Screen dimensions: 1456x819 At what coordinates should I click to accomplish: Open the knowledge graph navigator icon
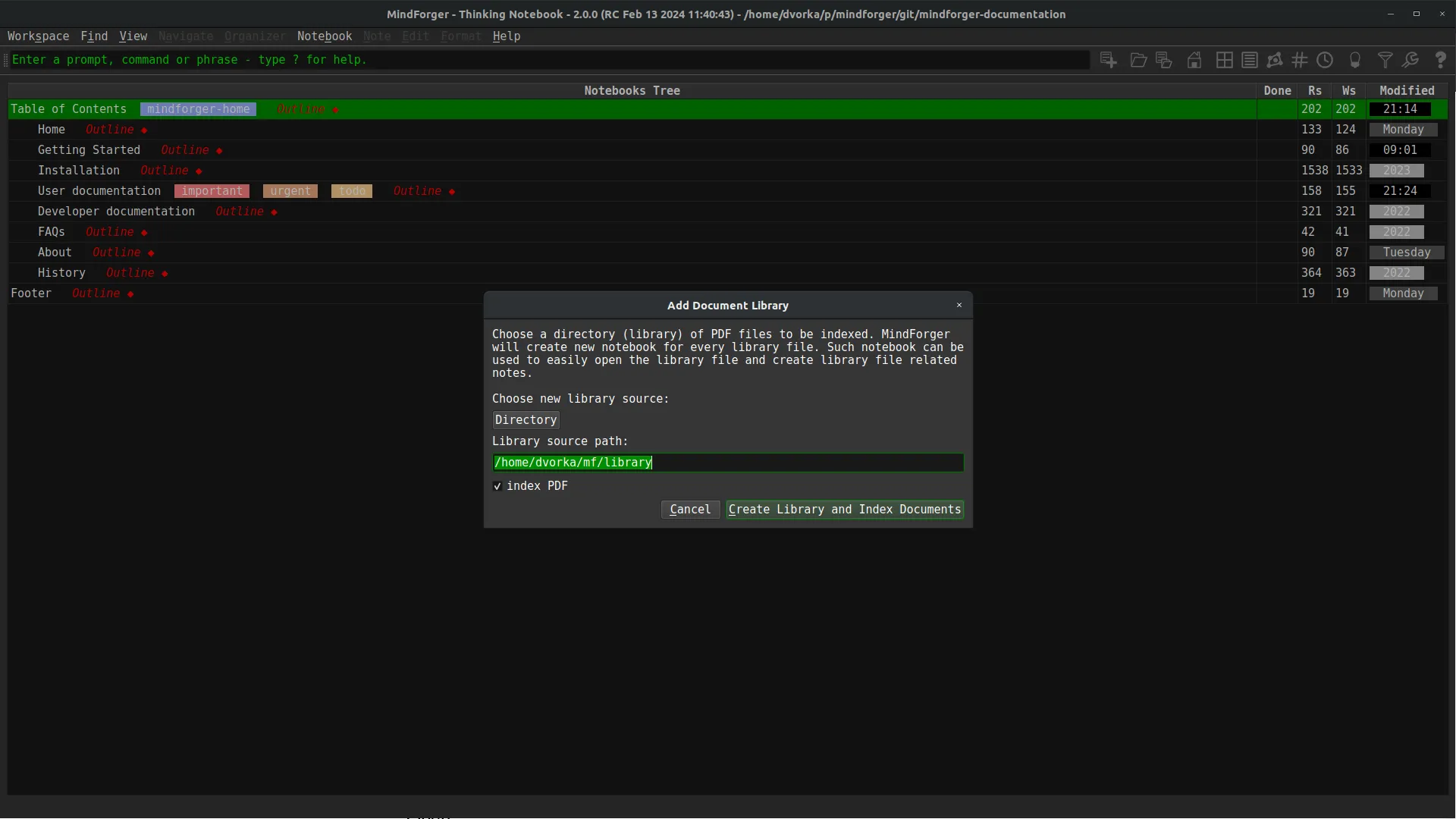[x=1275, y=60]
